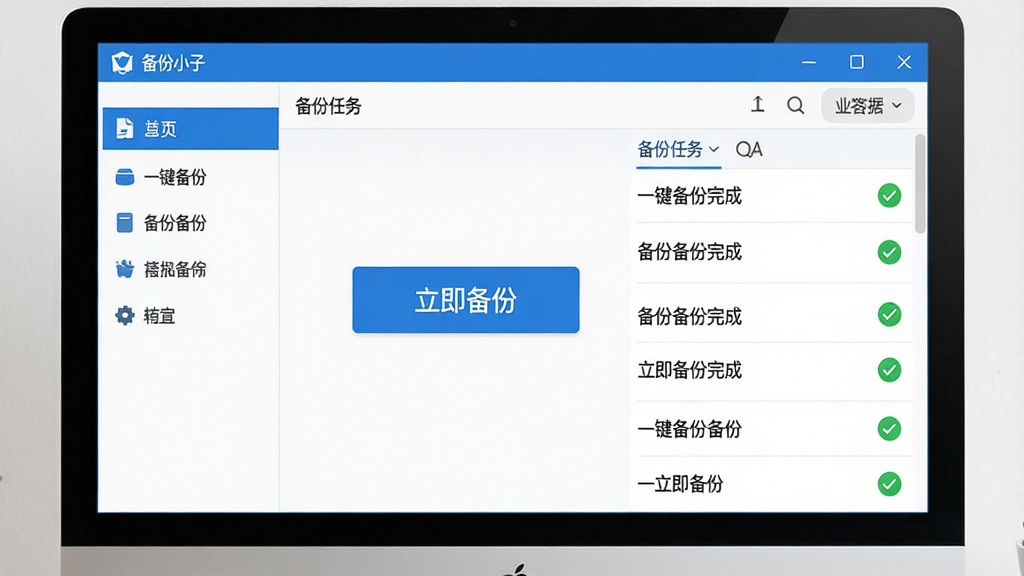Switch to the QA tab
Viewport: 1024px width, 576px height.
click(x=749, y=150)
